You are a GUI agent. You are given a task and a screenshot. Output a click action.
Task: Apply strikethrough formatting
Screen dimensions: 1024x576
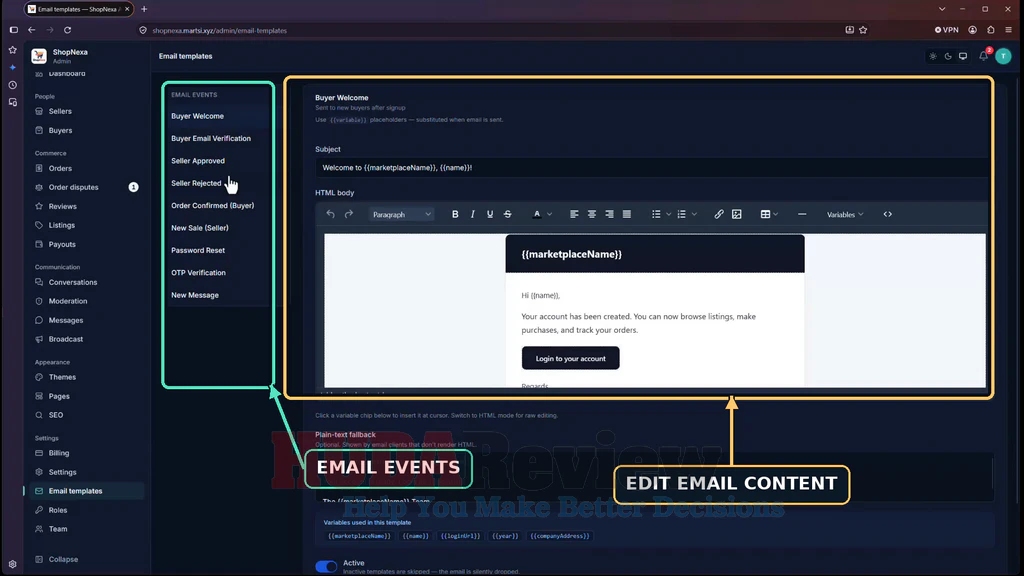click(507, 214)
